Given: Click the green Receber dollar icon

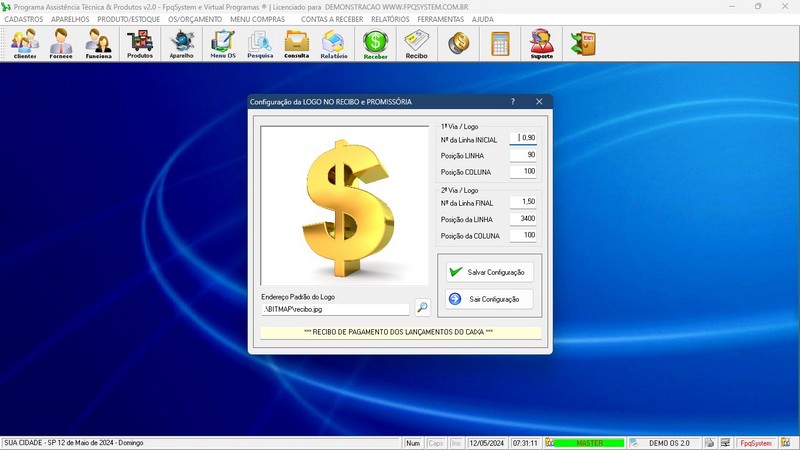Looking at the screenshot, I should [376, 44].
